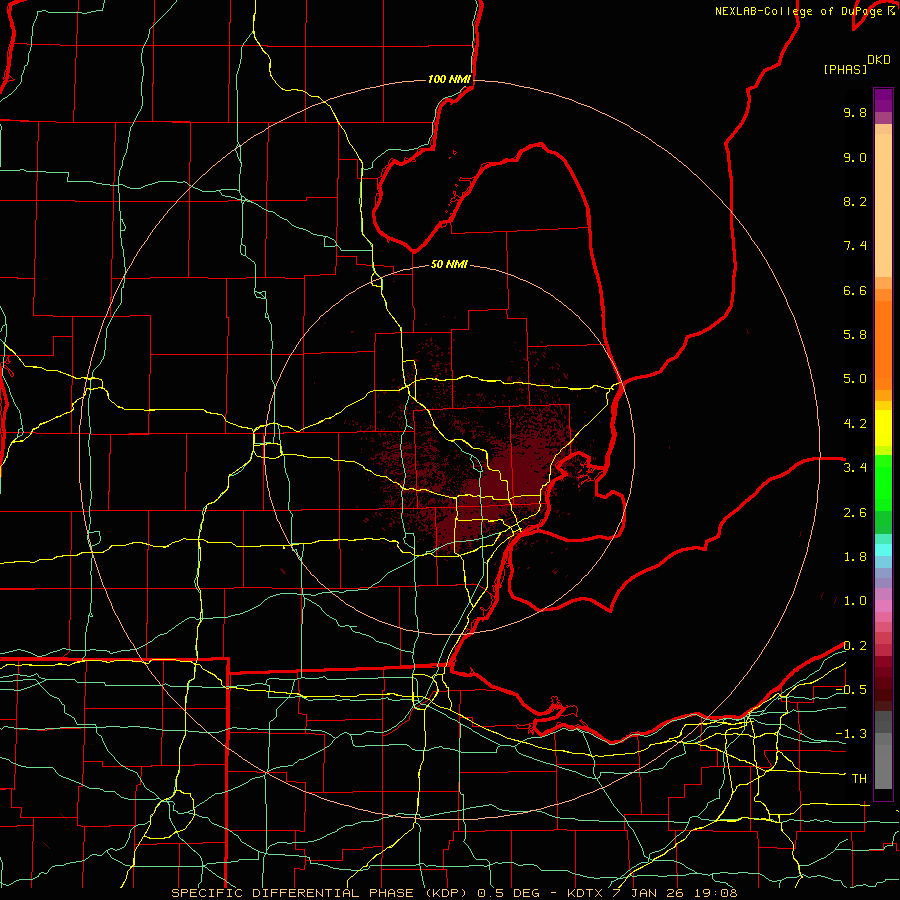Image resolution: width=900 pixels, height=900 pixels.
Task: Select the 6.6 scale value
Action: pos(855,290)
